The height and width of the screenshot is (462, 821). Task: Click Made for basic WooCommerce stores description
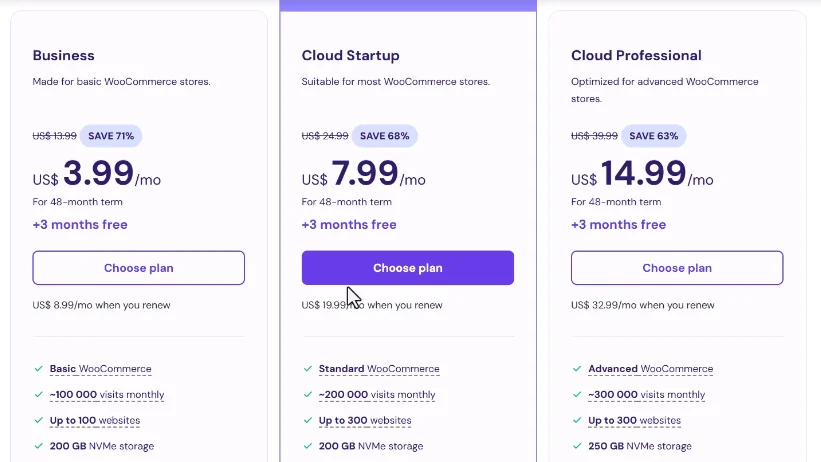click(121, 82)
